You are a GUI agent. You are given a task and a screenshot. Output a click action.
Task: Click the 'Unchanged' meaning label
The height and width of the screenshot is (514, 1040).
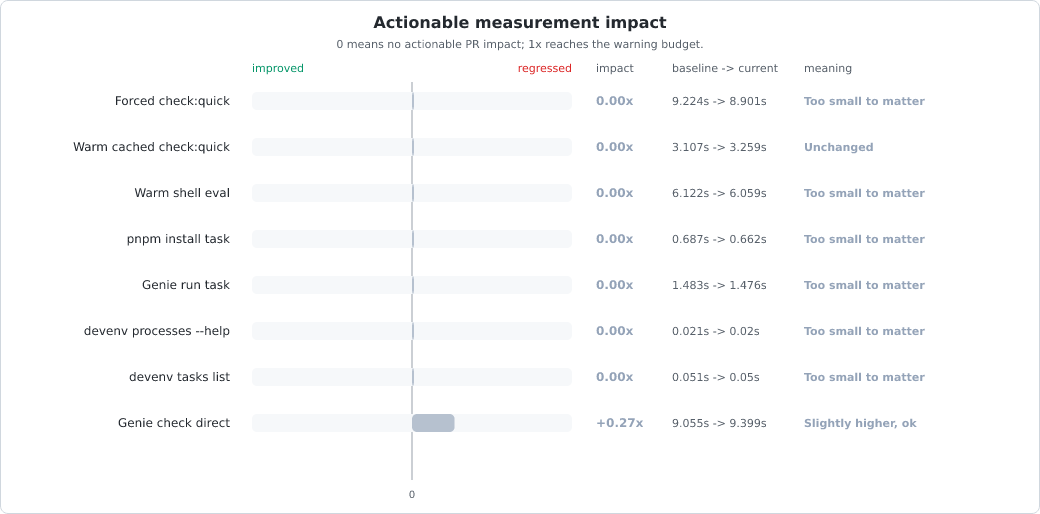click(x=838, y=147)
